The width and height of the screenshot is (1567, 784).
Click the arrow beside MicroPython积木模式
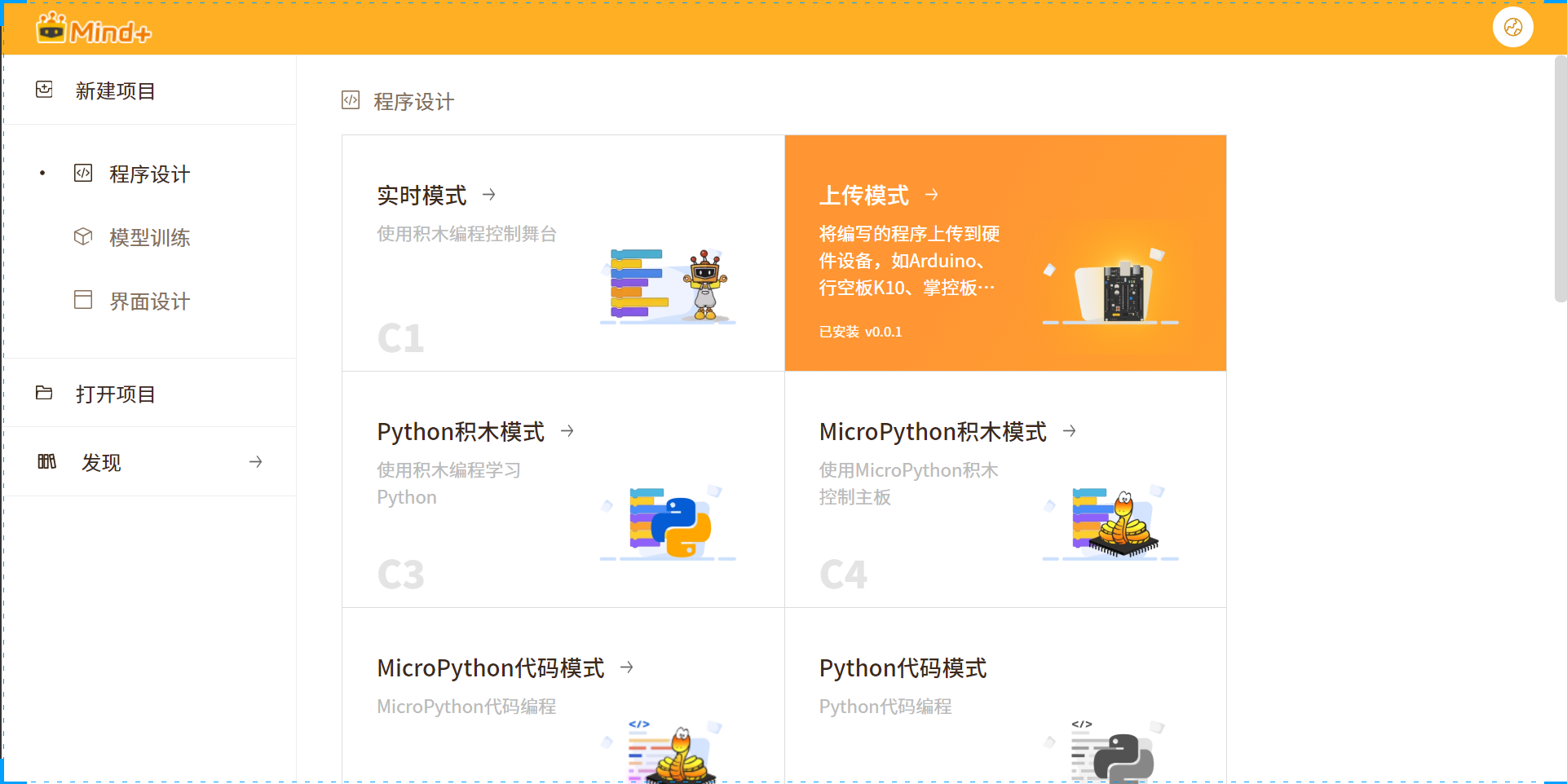(x=1070, y=431)
